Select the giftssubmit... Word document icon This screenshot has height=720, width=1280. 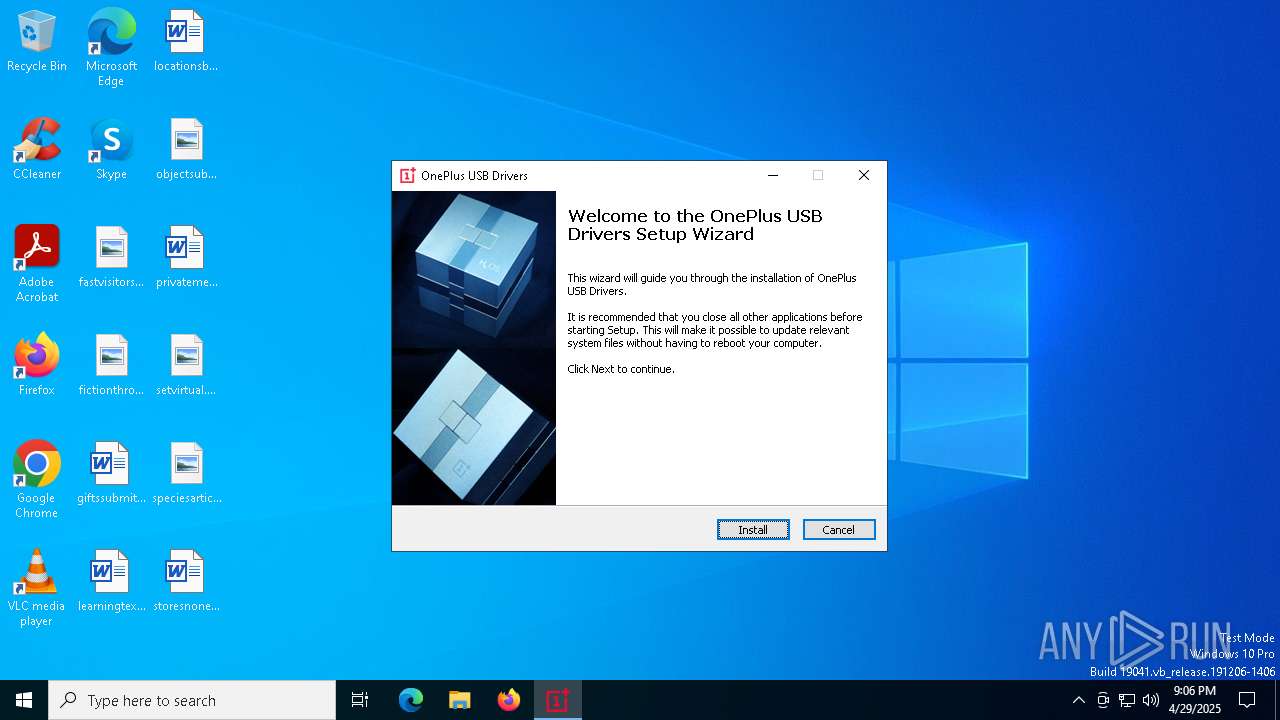coord(111,474)
